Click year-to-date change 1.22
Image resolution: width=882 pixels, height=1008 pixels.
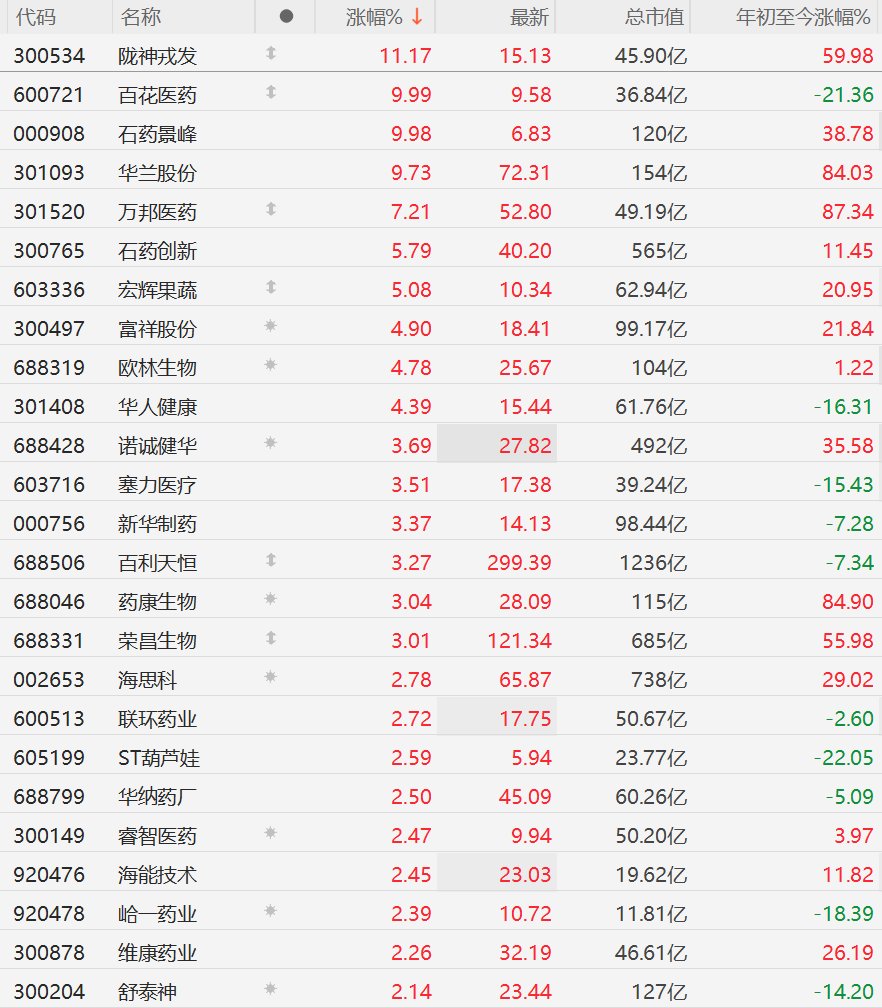(854, 368)
